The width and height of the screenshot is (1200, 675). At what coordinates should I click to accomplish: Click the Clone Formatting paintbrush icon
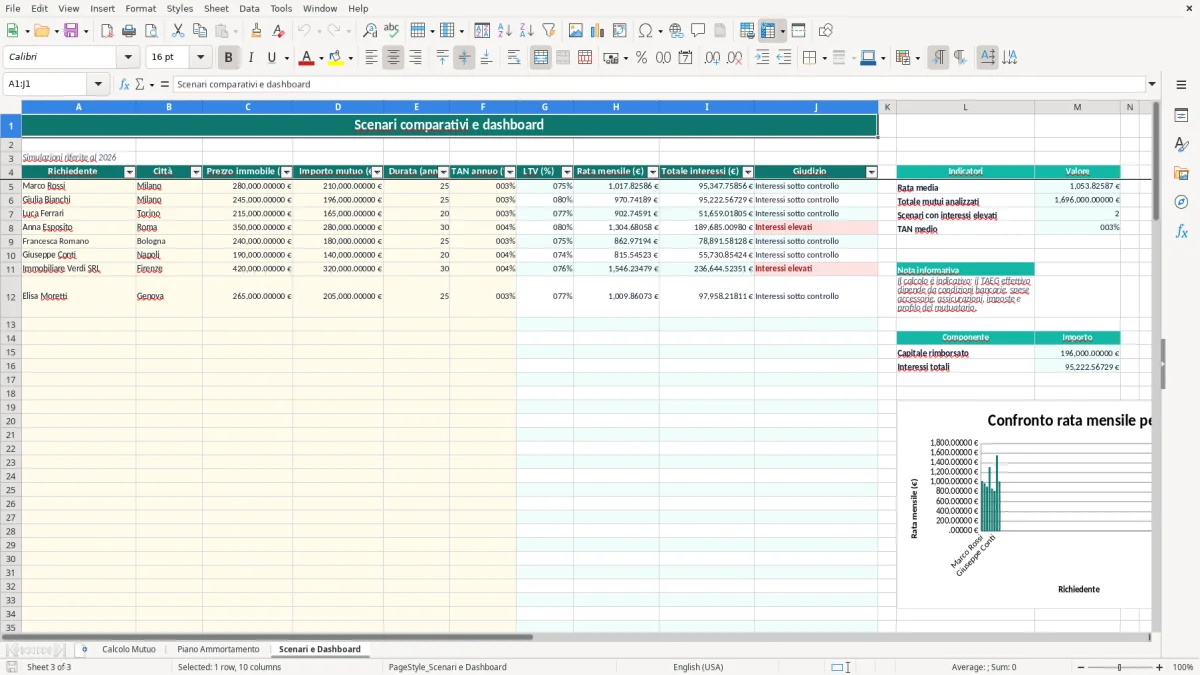coord(256,31)
